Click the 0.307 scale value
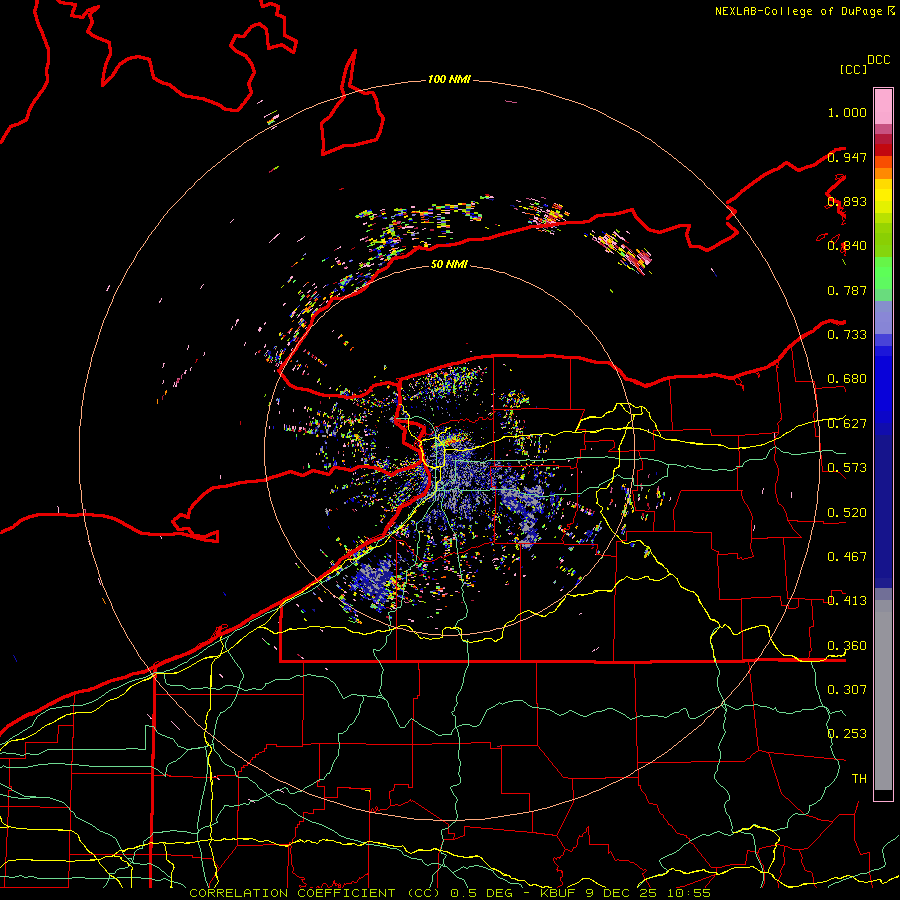The height and width of the screenshot is (900, 900). click(x=847, y=690)
